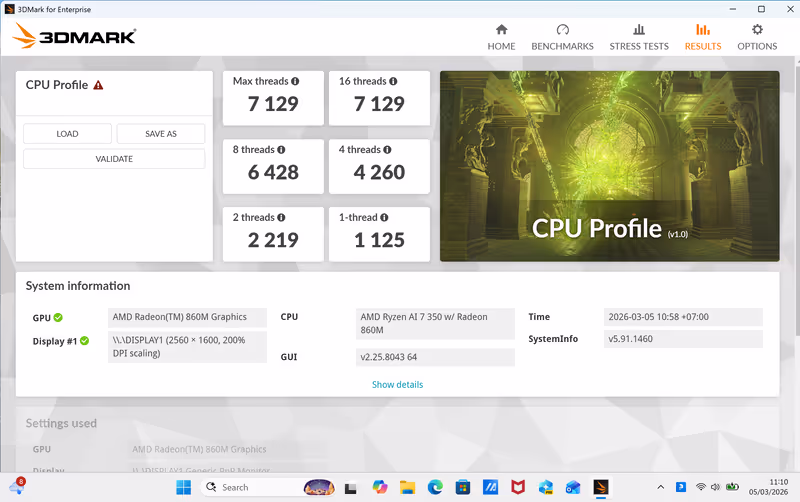Click the Windows taskbar Search box

253,487
